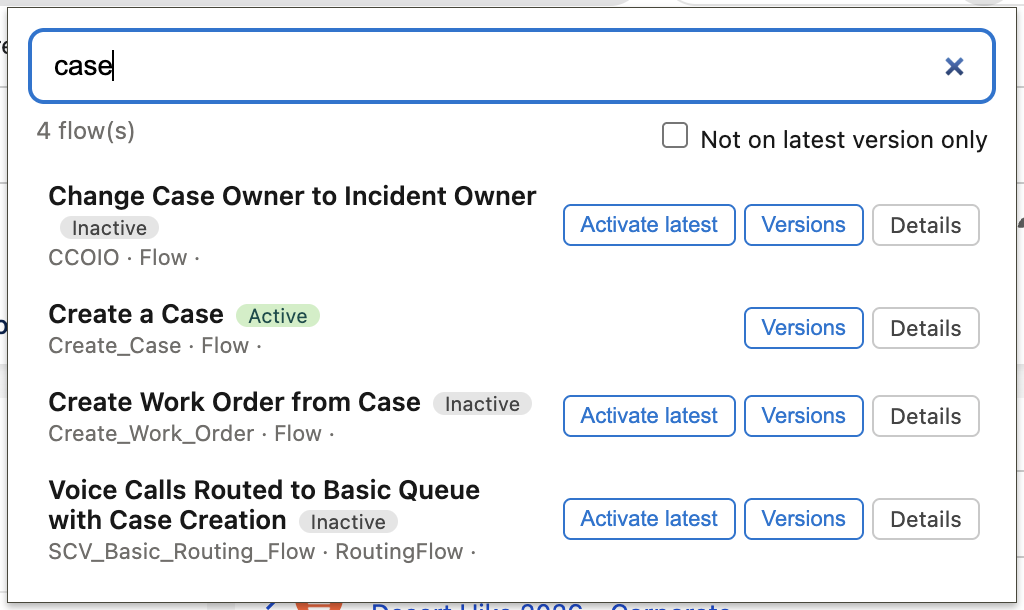Clear the search field with the X icon

[954, 66]
